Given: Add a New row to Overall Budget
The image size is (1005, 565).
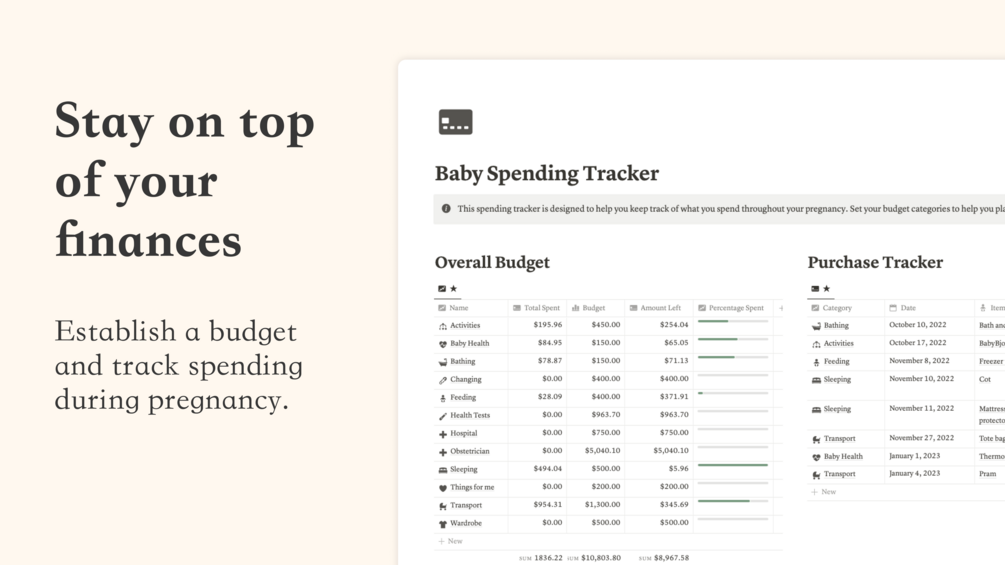Looking at the screenshot, I should point(451,541).
